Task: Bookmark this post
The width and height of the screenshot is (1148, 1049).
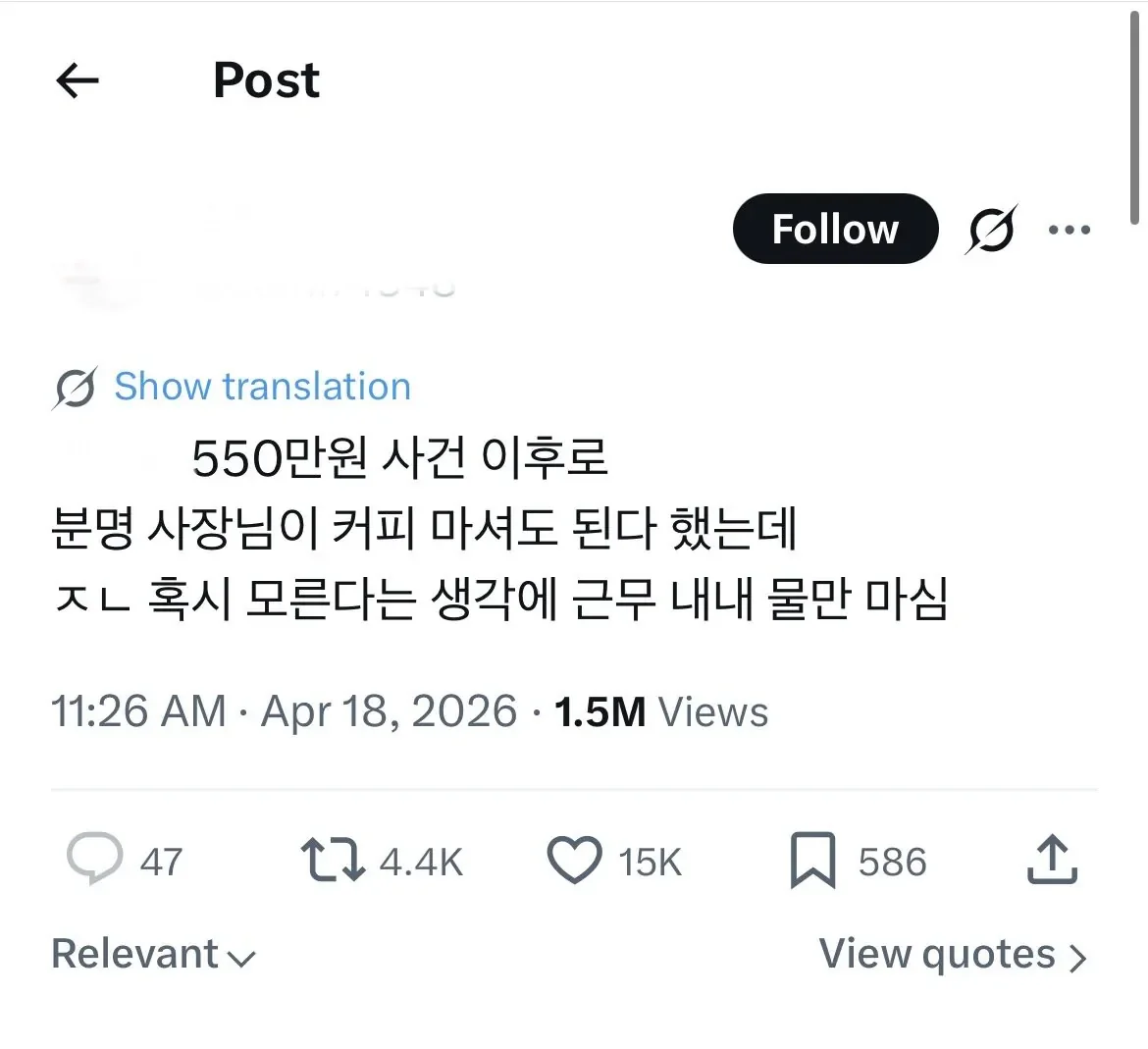Action: (x=812, y=861)
